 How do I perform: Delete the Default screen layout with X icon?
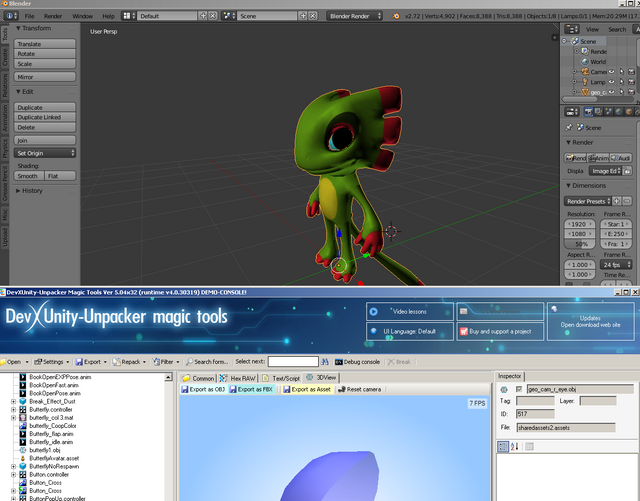213,16
